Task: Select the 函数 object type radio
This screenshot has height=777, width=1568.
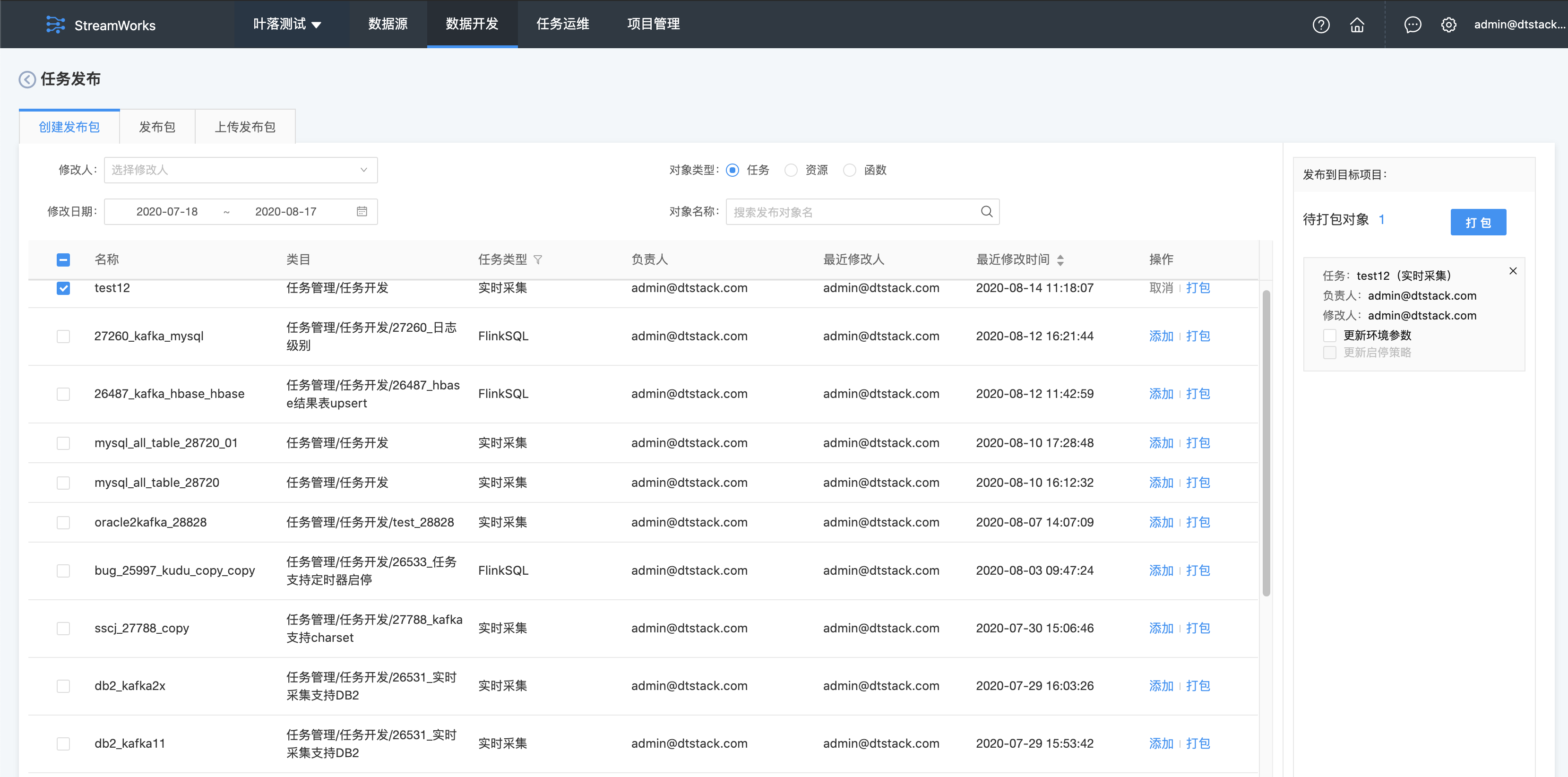Action: click(850, 170)
